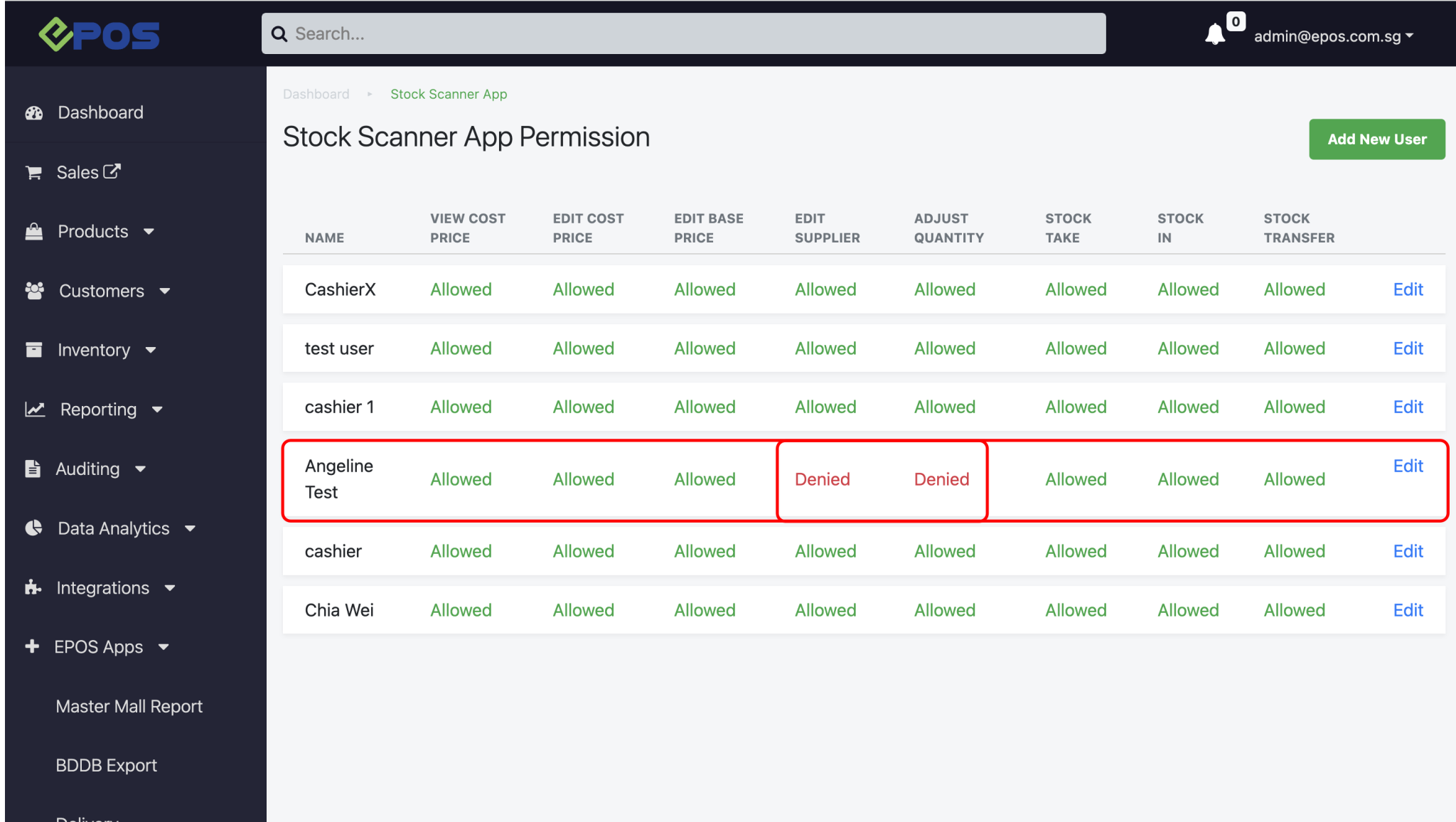Click Denied under Edit Supplier for Angeline Test
This screenshot has height=822, width=1456.
pos(823,479)
